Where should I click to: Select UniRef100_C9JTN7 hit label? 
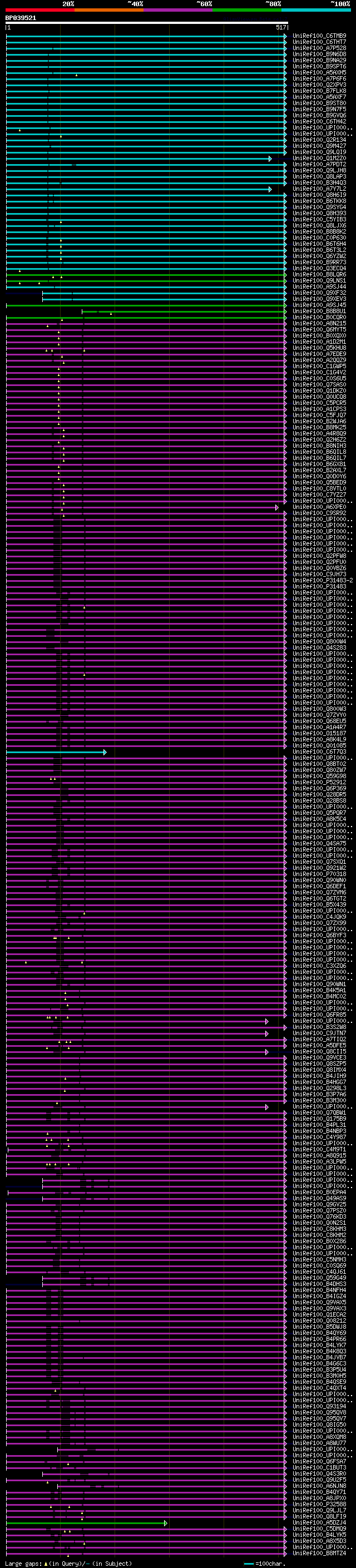[319, 1033]
